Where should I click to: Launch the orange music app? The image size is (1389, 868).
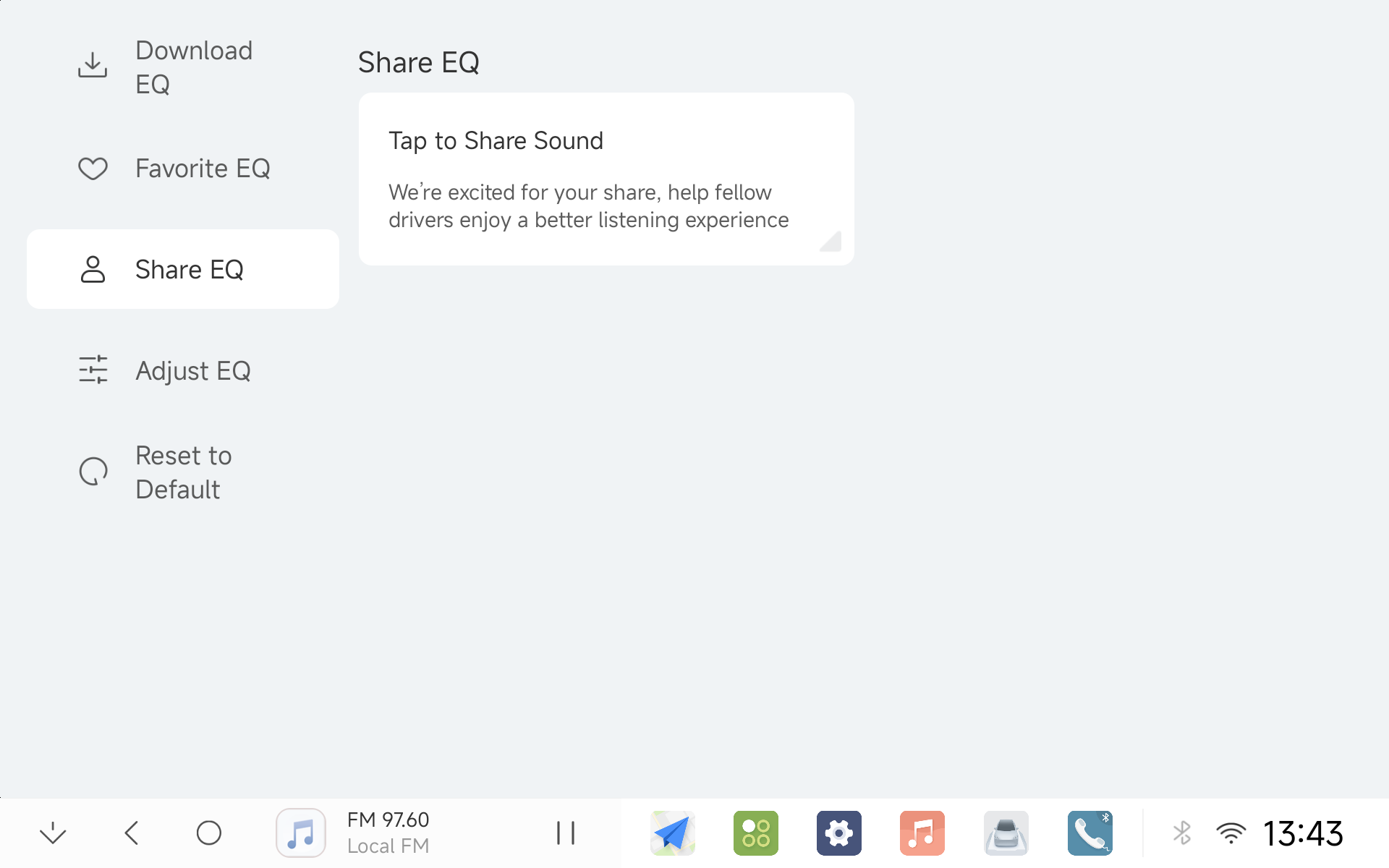pyautogui.click(x=922, y=833)
